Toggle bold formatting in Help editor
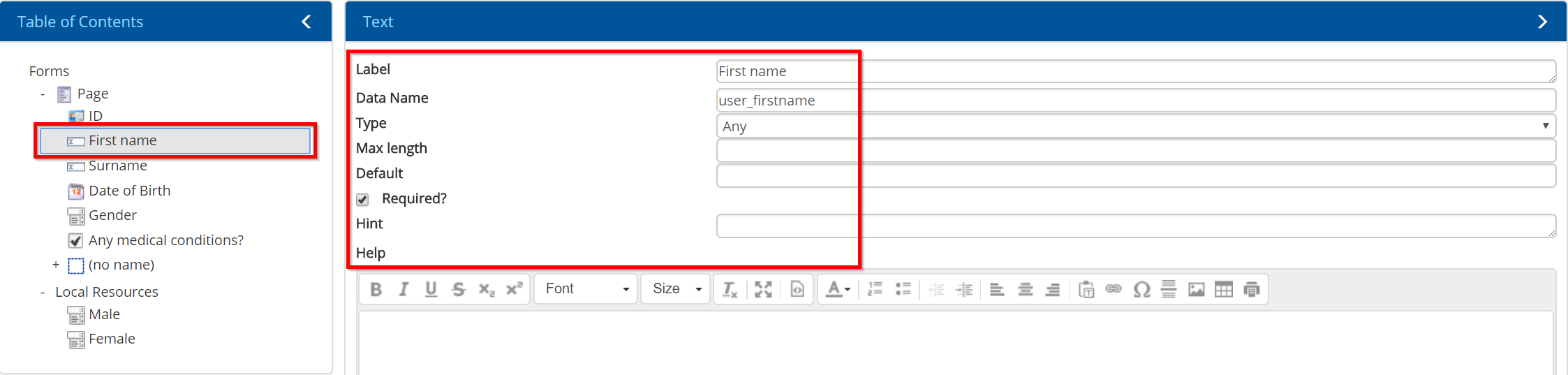Viewport: 1568px width, 375px height. 376,289
